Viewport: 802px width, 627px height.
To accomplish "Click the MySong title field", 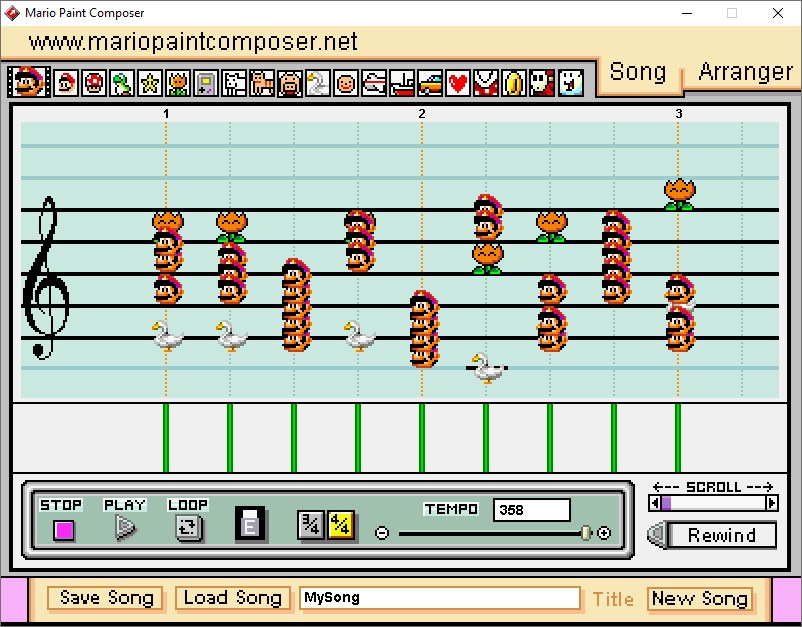I will tap(440, 598).
